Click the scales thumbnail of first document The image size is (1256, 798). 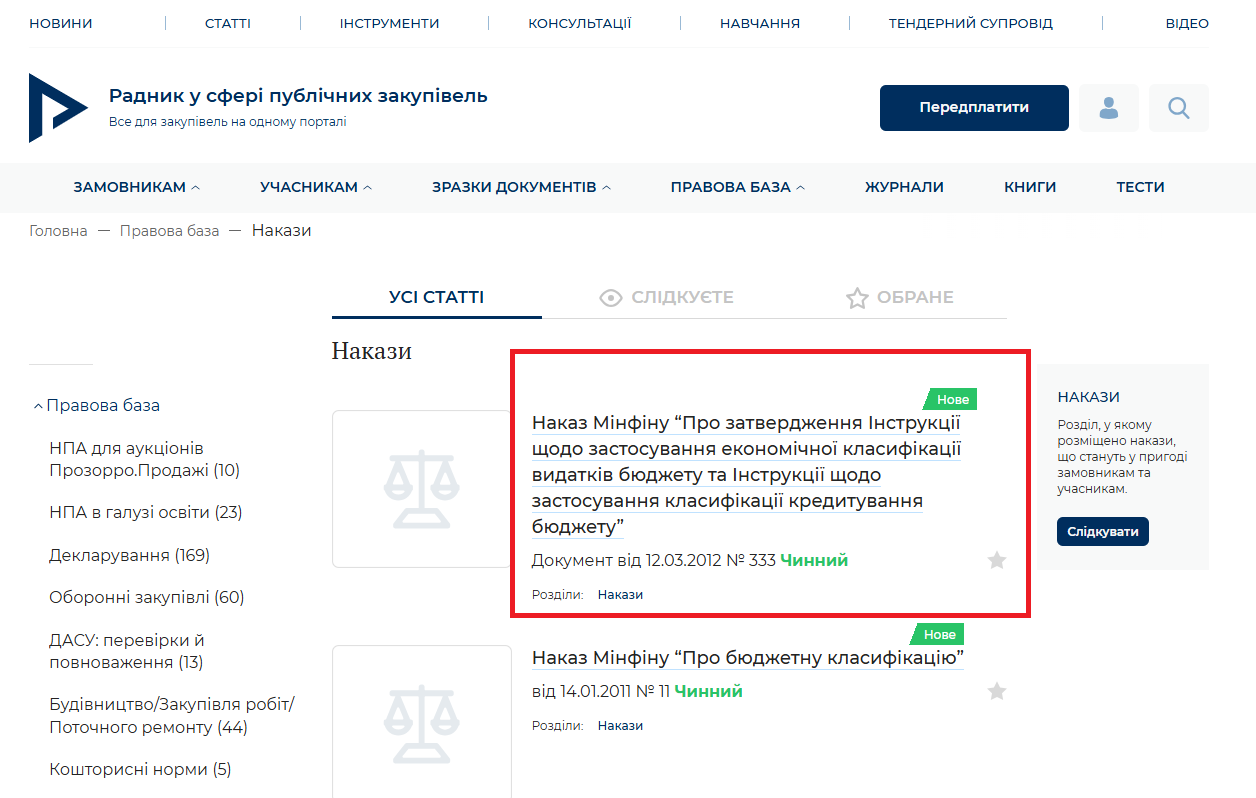click(421, 489)
